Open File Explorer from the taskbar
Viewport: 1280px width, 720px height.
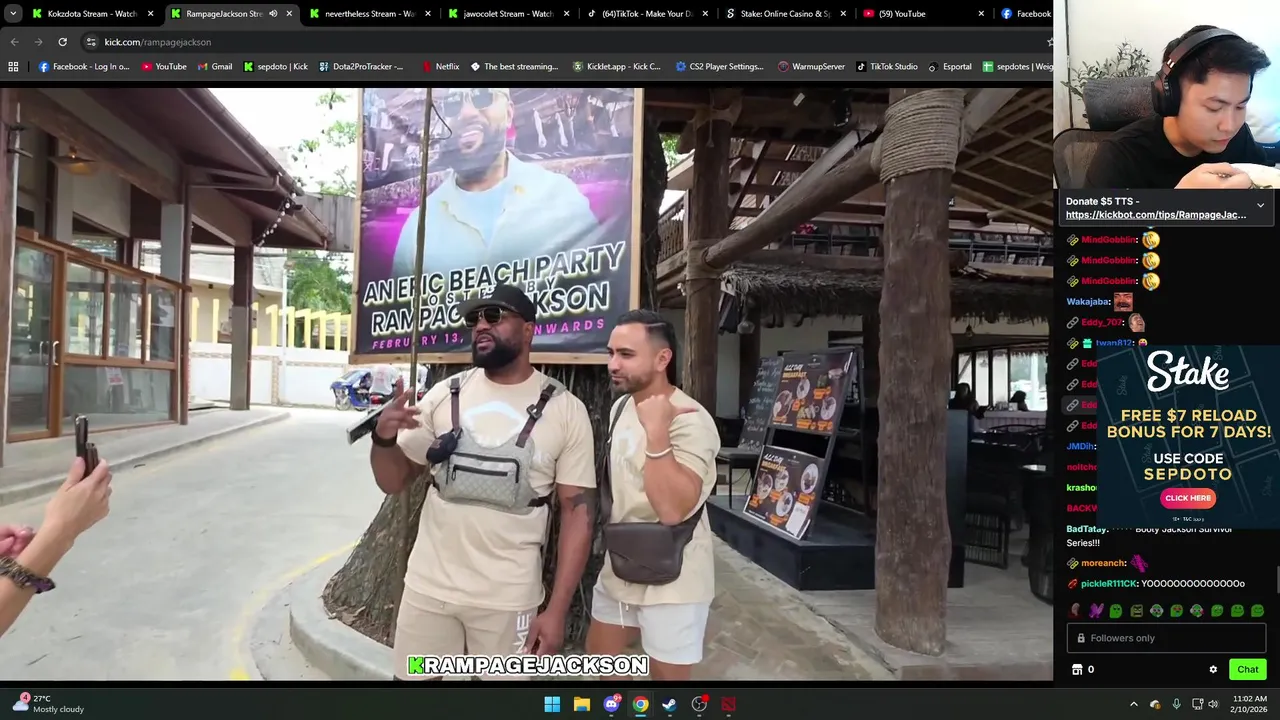point(581,704)
